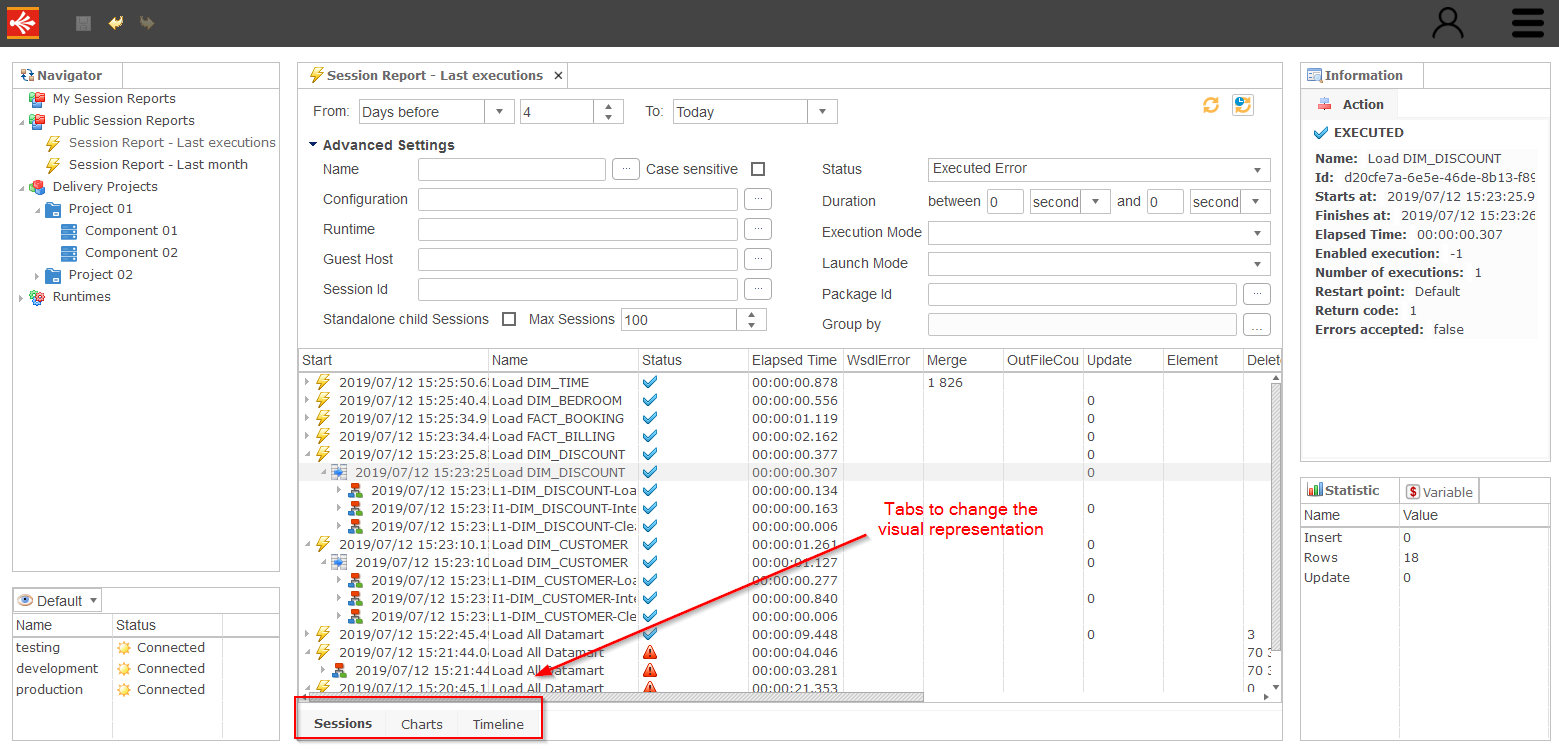Check the Case sensitive checkbox
This screenshot has height=749, width=1559.
click(757, 169)
